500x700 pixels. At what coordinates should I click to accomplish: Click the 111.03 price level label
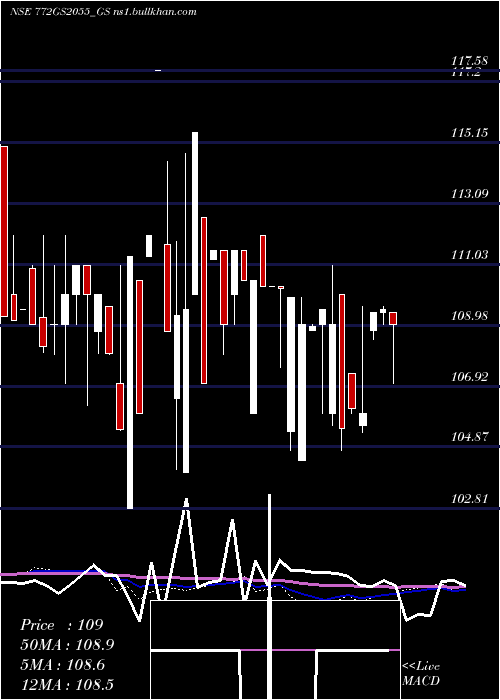[469, 255]
